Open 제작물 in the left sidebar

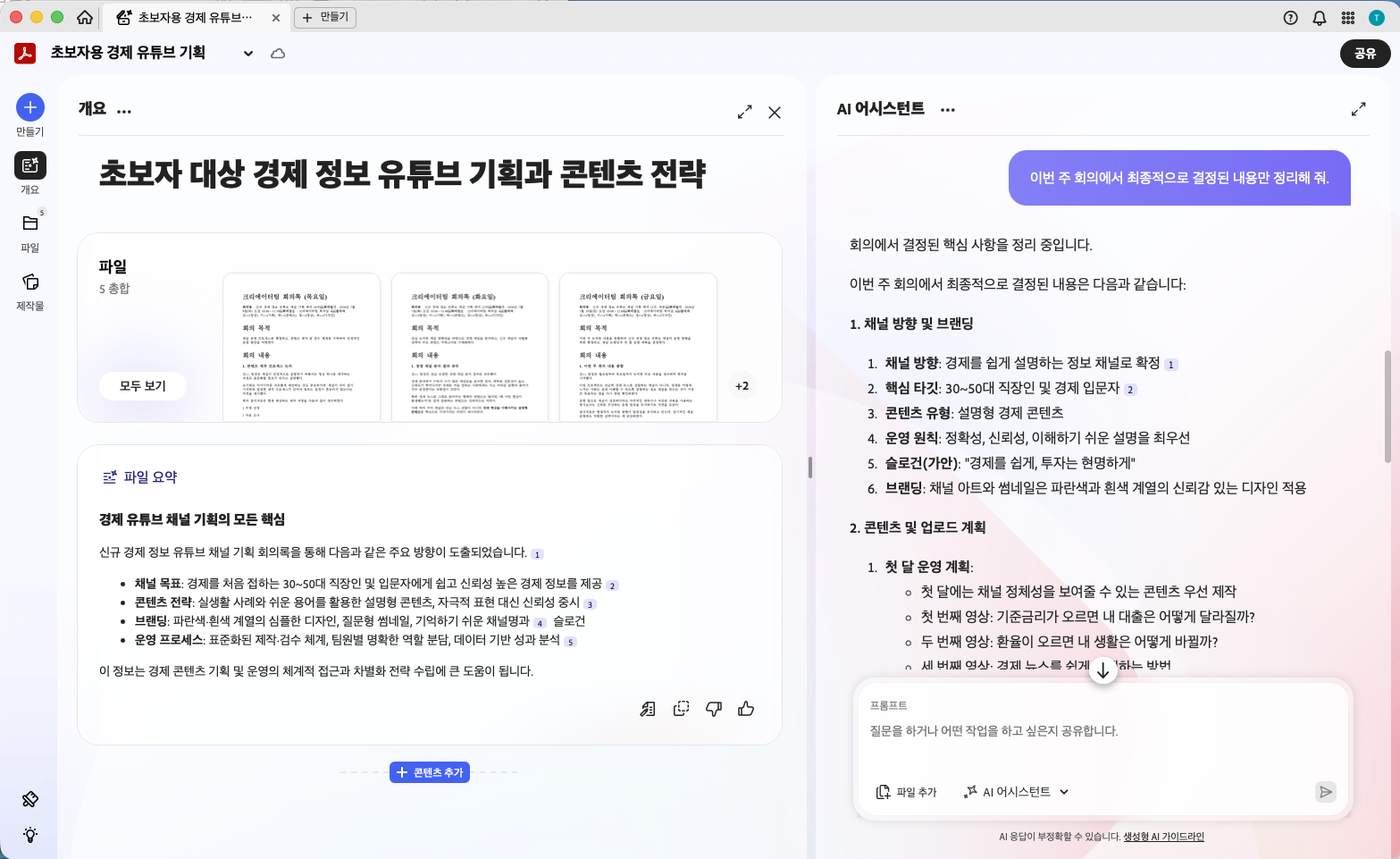pos(30,291)
